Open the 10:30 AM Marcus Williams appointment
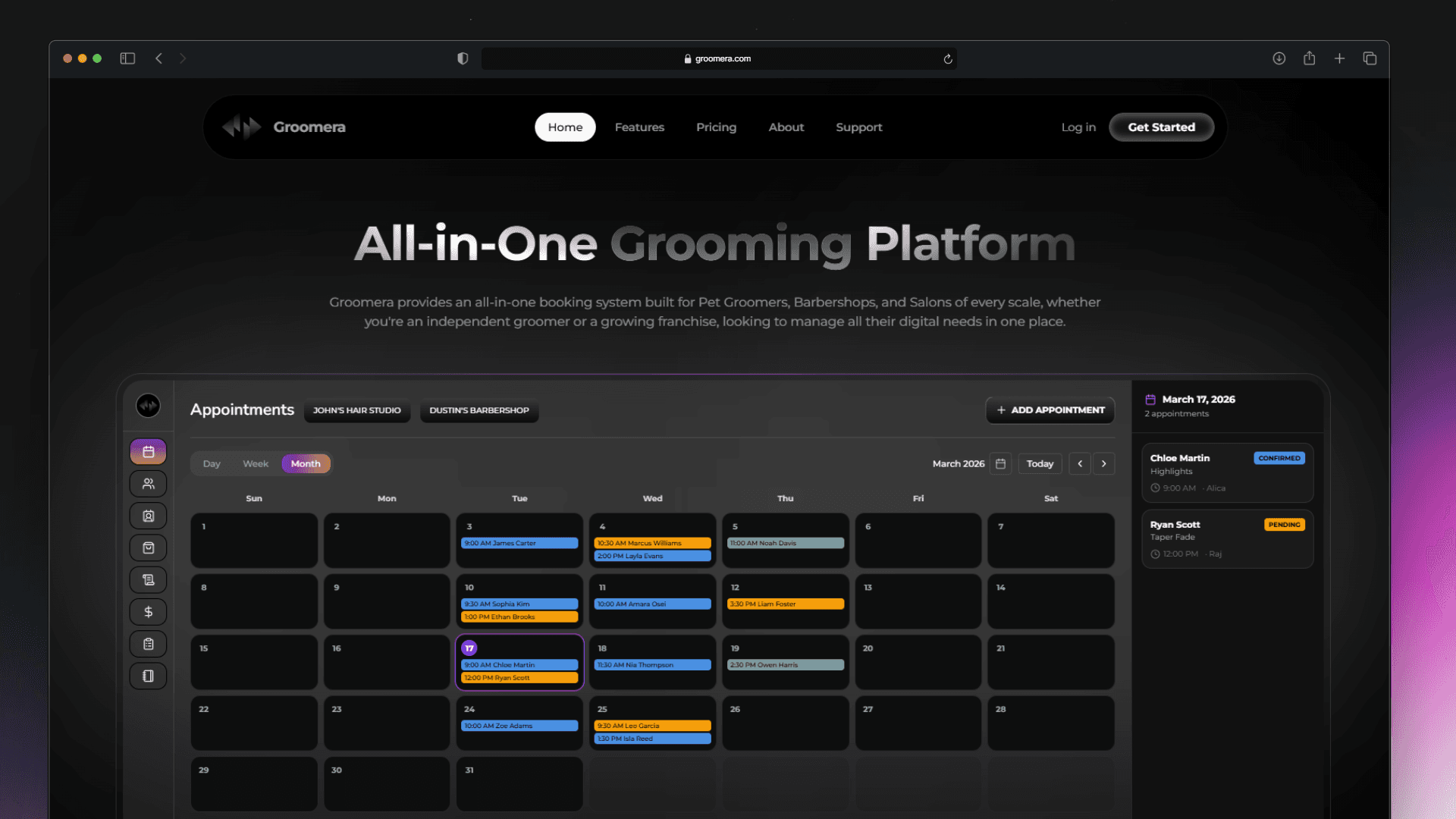The width and height of the screenshot is (1456, 819). click(652, 543)
